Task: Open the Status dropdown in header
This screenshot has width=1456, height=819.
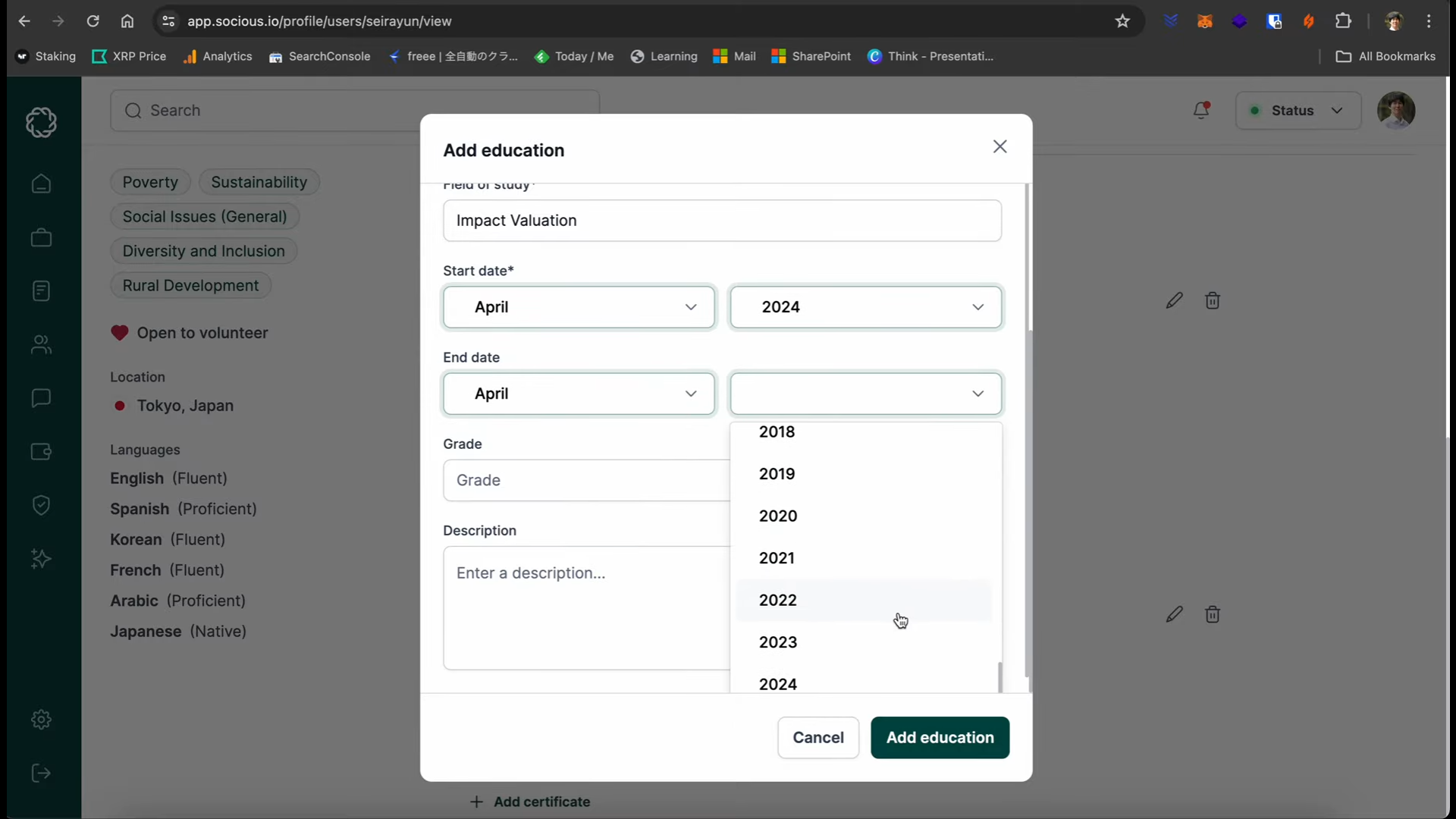Action: click(1298, 111)
